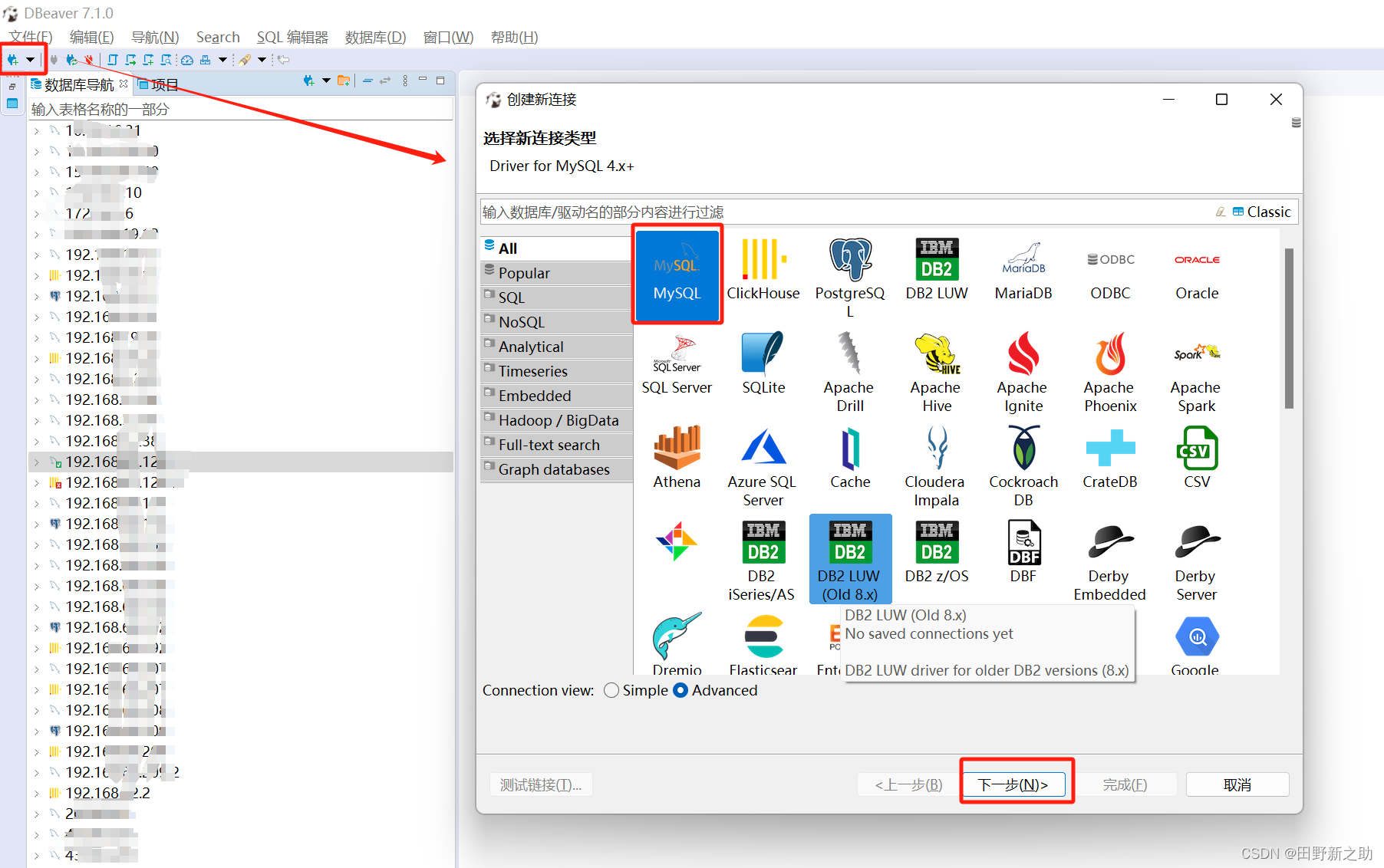Filter drivers by Embedded category
Viewport: 1384px width, 868px height.
pyautogui.click(x=557, y=396)
